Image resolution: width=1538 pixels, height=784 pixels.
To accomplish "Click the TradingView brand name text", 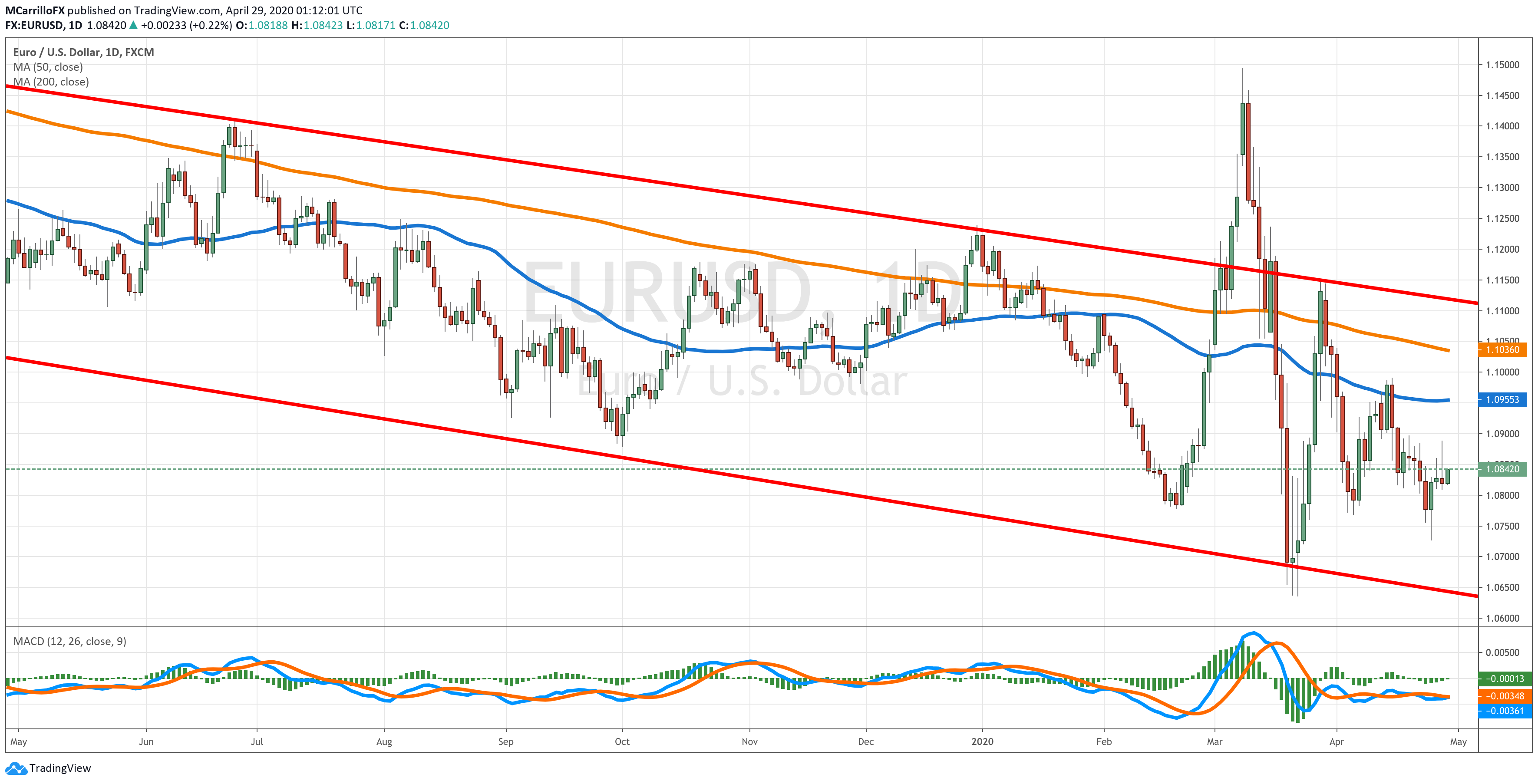I will tap(60, 768).
